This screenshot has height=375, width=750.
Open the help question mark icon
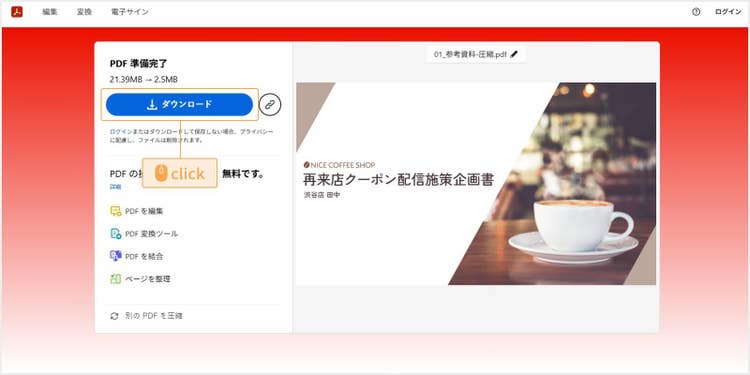tap(696, 12)
